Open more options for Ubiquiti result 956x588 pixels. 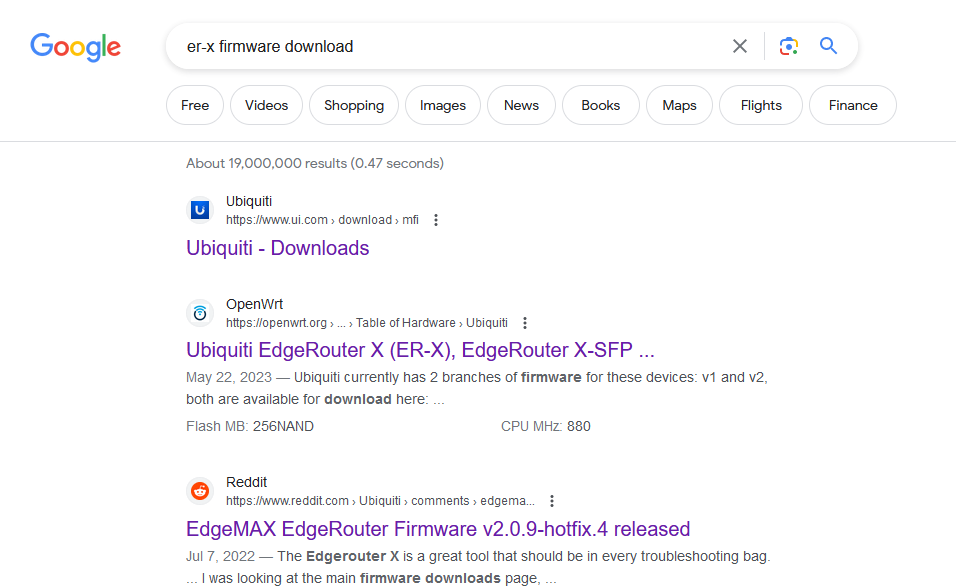[436, 220]
